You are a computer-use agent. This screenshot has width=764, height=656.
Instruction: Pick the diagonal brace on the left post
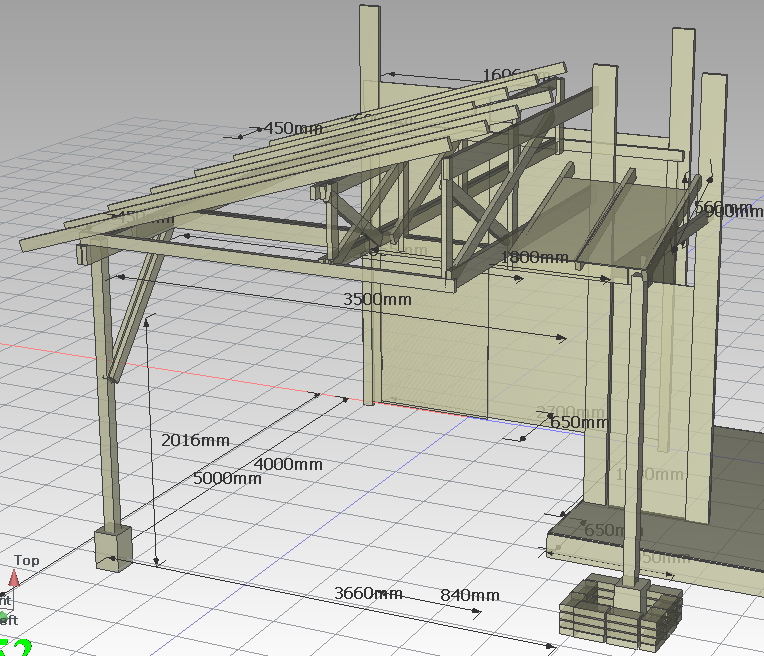tap(141, 305)
